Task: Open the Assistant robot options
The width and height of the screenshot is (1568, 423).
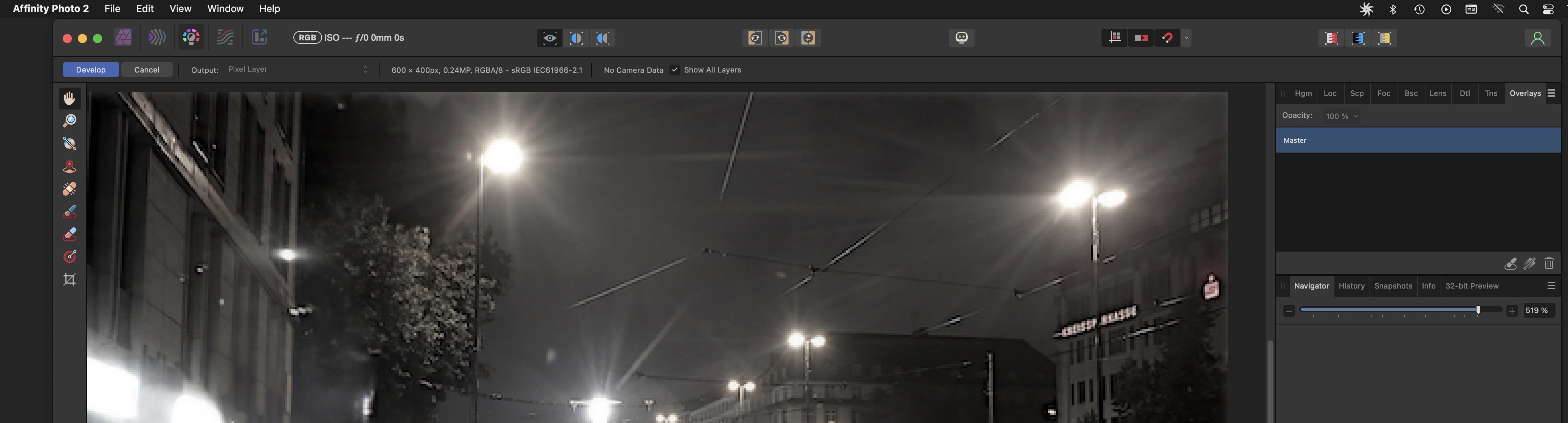Action: 961,38
